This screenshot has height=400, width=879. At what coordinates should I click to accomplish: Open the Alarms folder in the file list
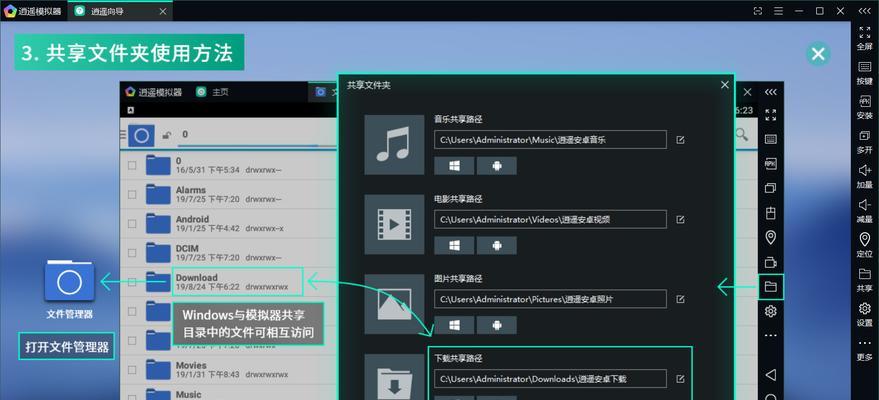tap(229, 194)
